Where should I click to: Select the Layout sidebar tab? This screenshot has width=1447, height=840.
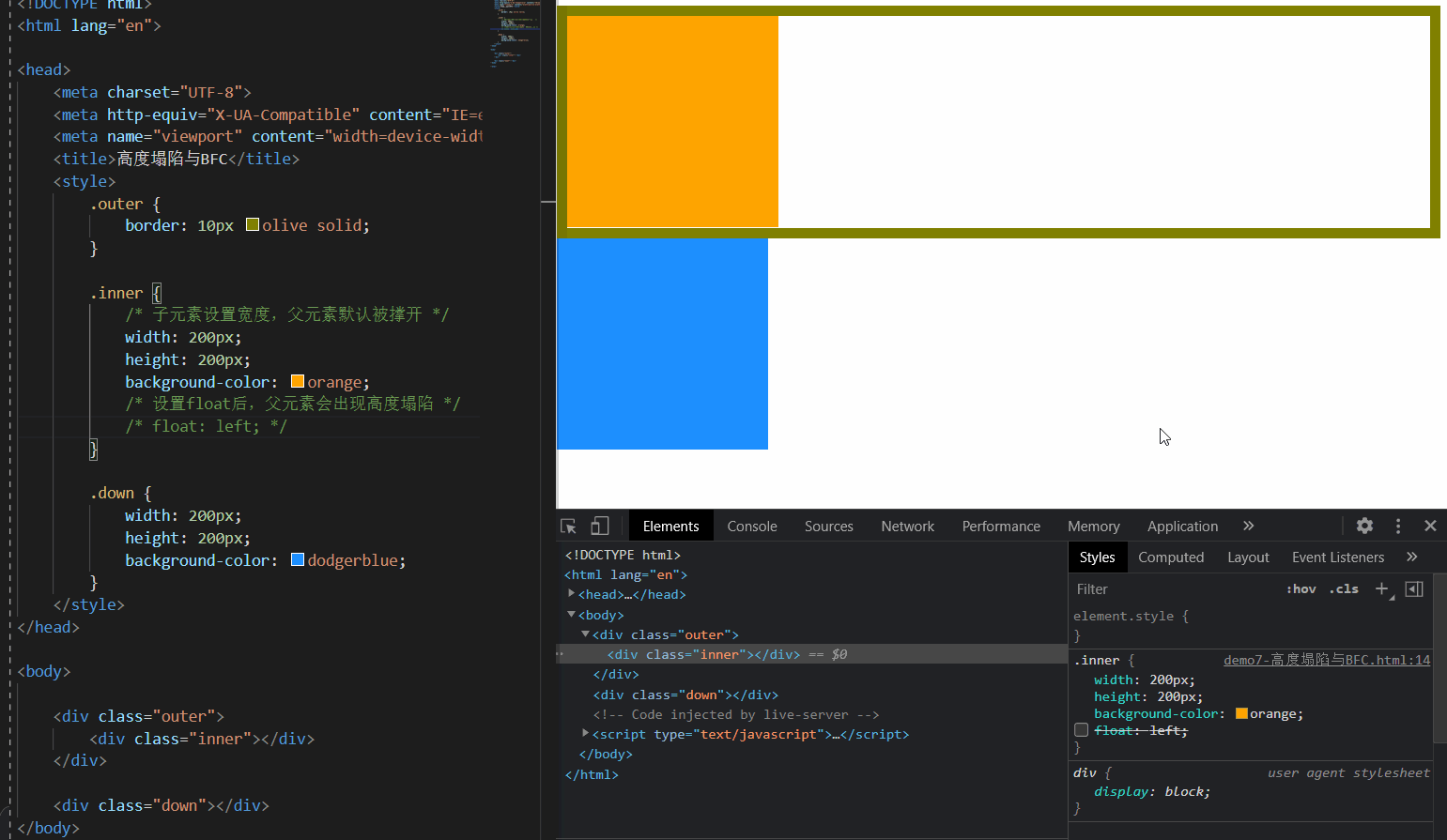click(x=1248, y=557)
